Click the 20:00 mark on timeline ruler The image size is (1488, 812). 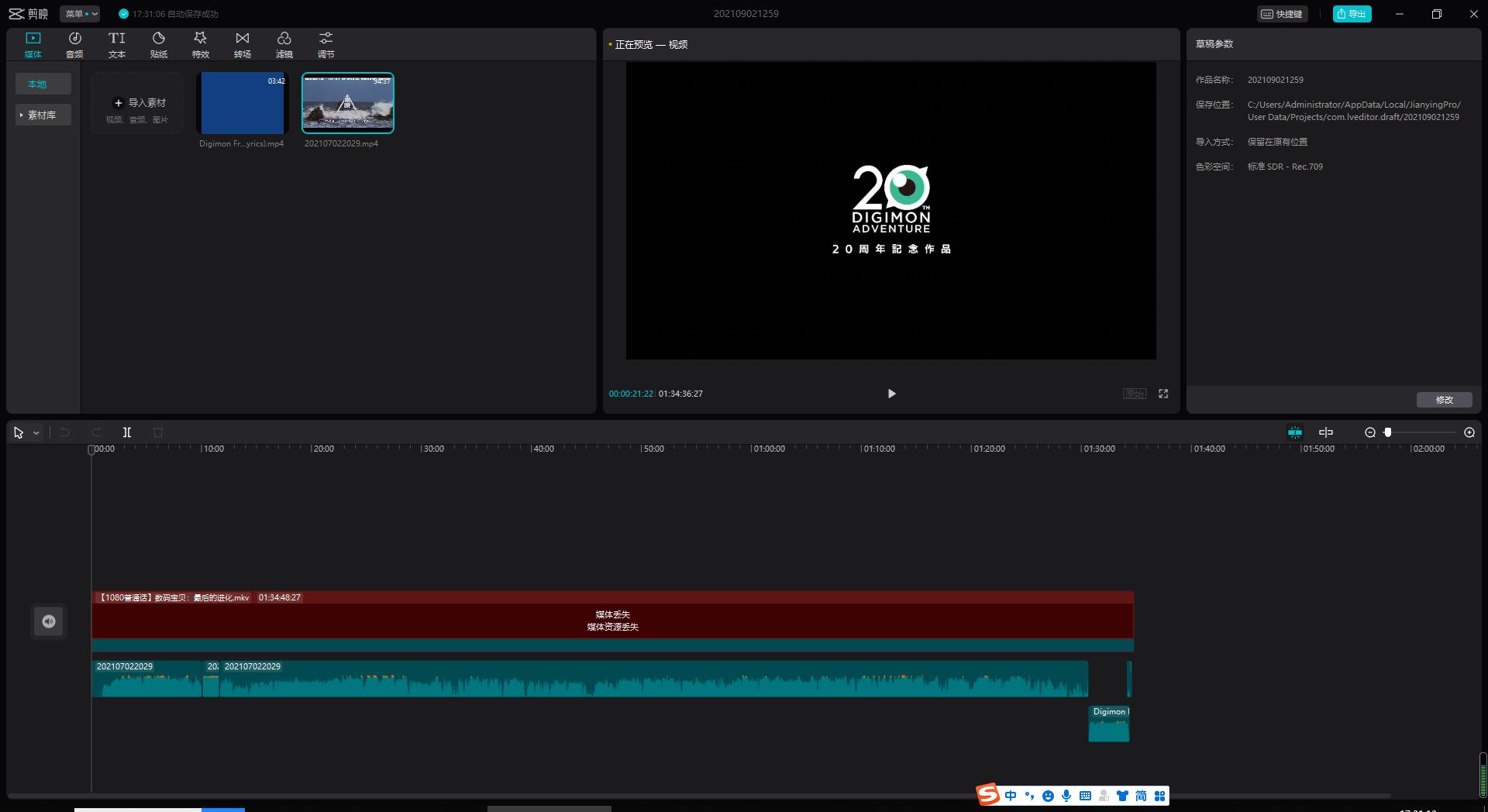tap(322, 449)
